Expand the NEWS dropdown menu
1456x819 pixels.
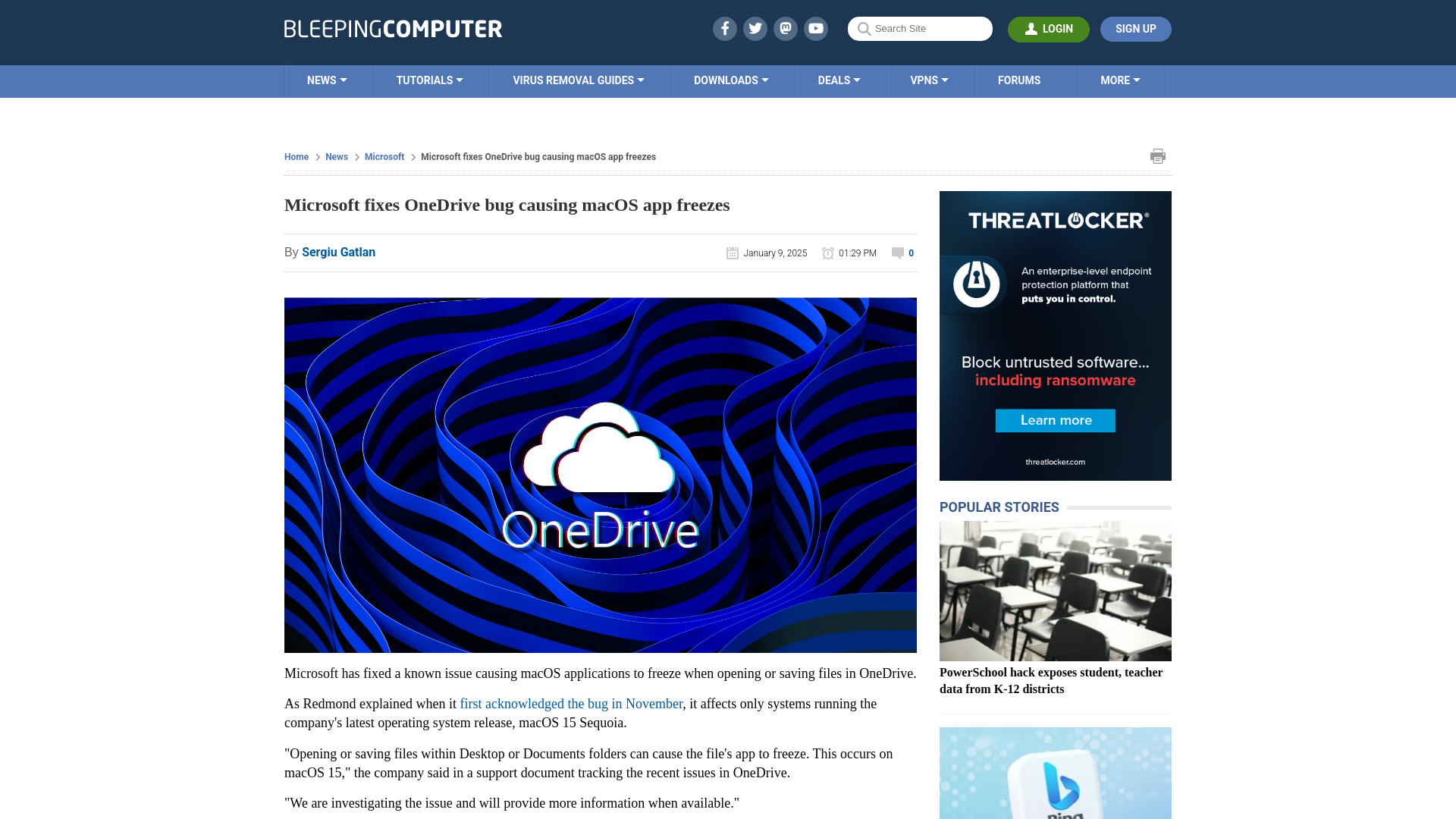327,80
